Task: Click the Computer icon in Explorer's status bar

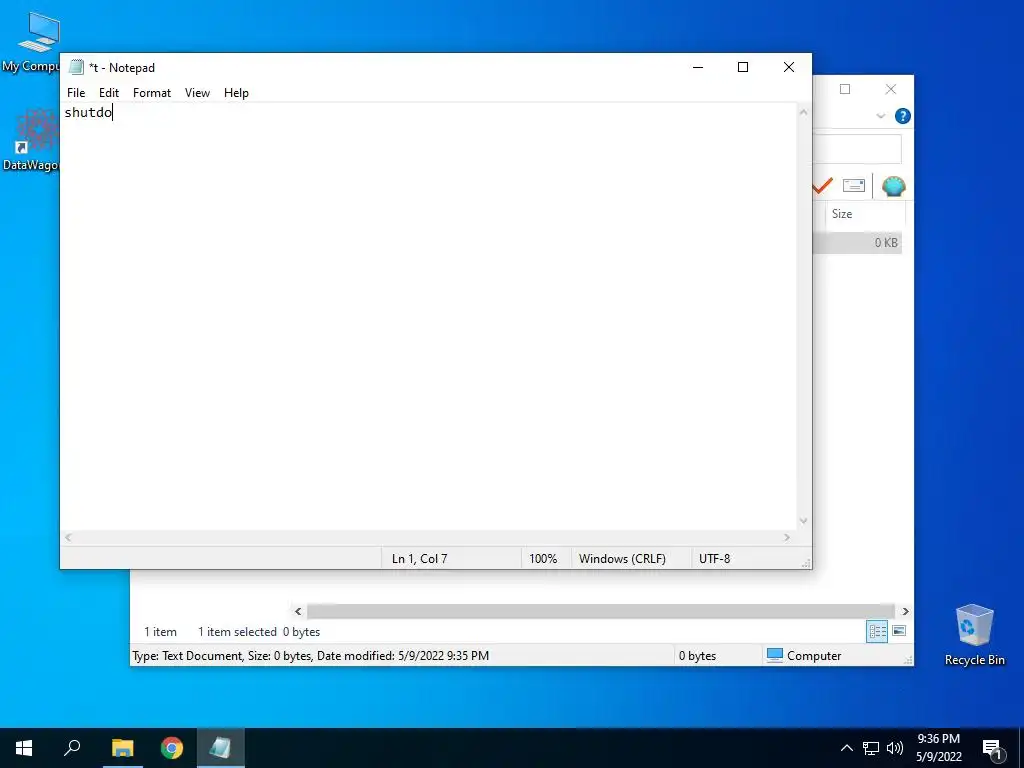Action: [x=775, y=656]
